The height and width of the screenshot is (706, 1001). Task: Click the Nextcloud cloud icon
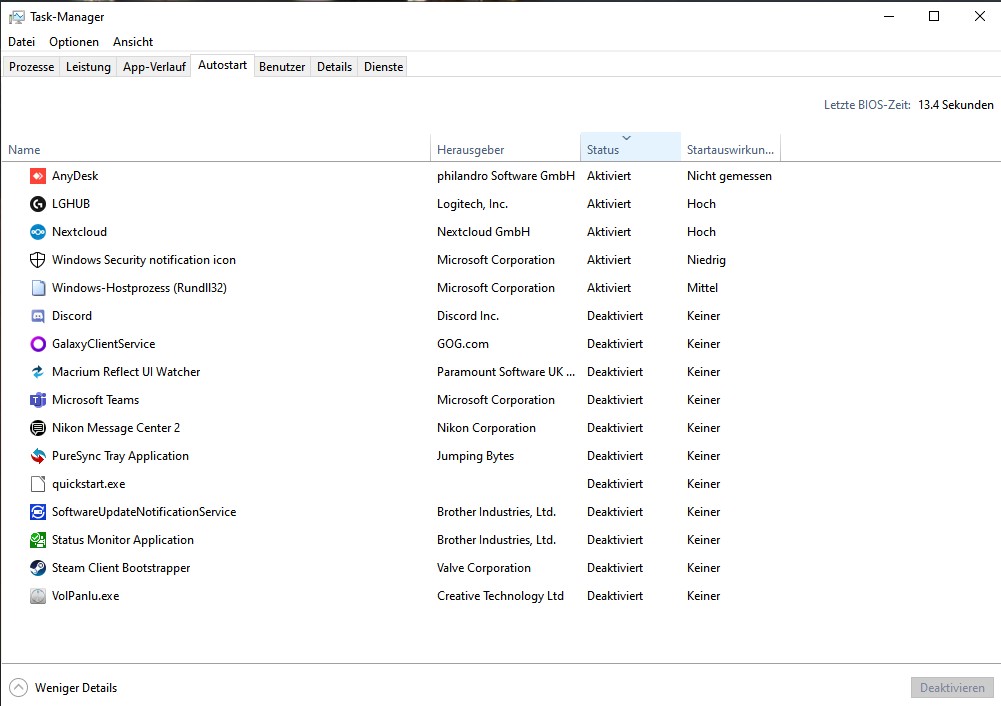click(x=38, y=232)
